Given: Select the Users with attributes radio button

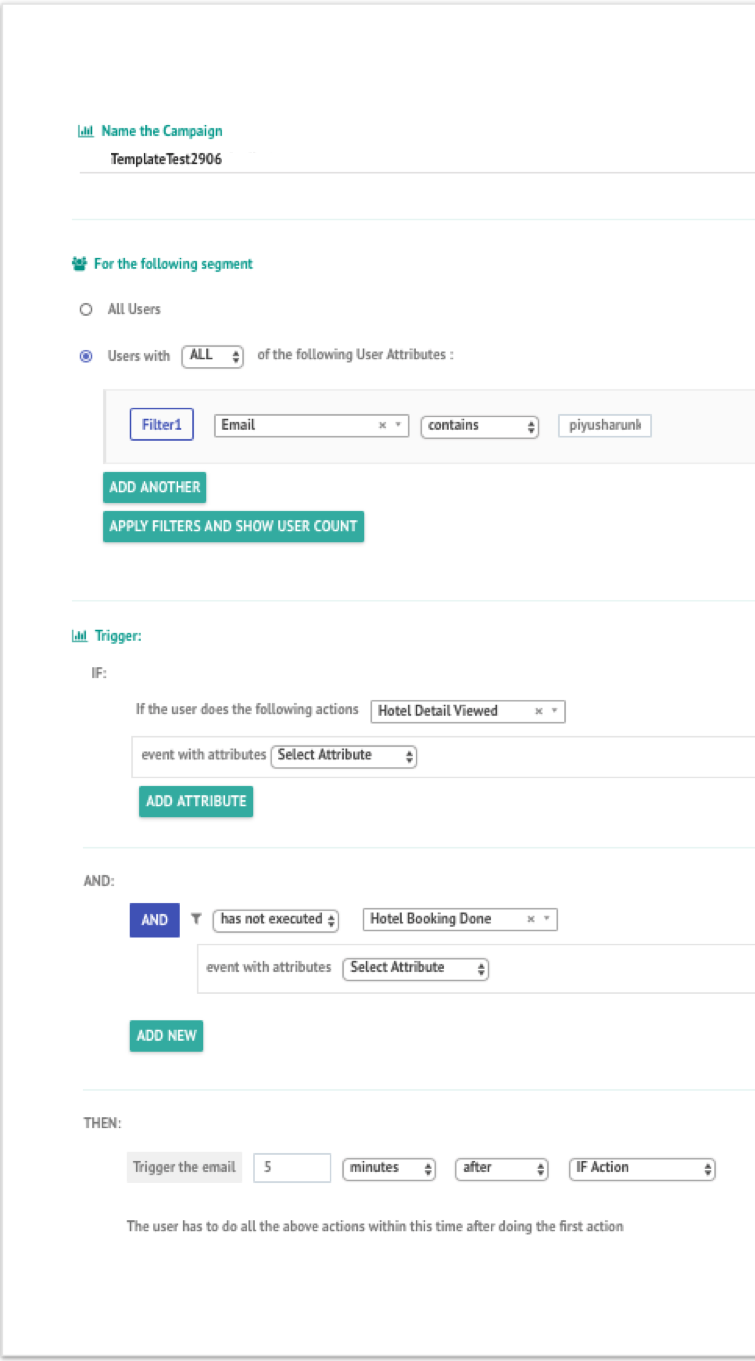Looking at the screenshot, I should (86, 356).
